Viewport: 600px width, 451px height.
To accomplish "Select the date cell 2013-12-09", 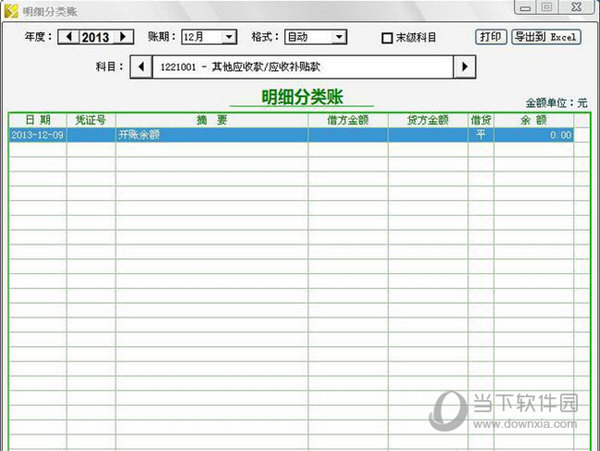I will tap(38, 135).
